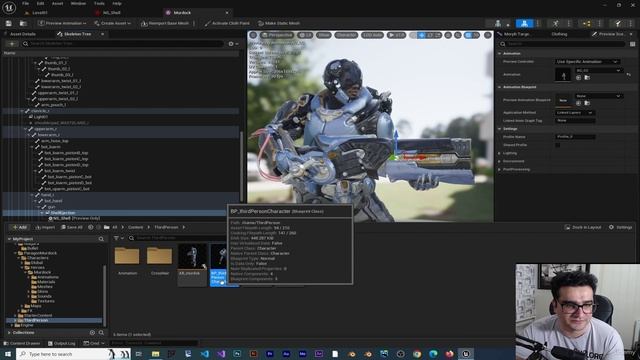
Task: Click the Profile Name input field
Action: tap(575, 137)
